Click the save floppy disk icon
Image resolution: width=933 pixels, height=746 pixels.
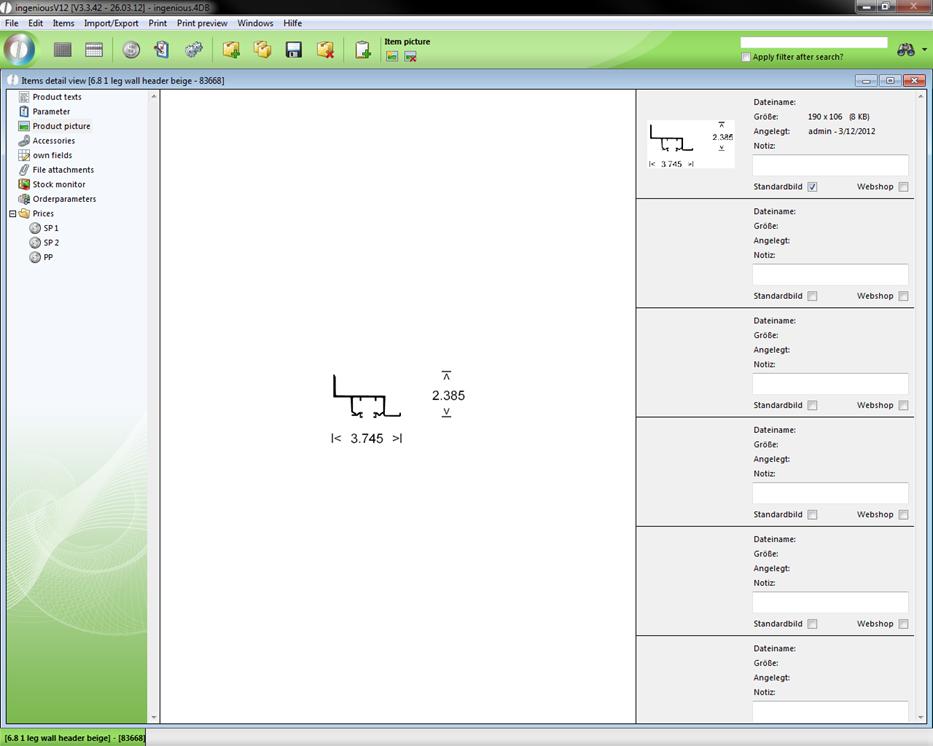(294, 50)
